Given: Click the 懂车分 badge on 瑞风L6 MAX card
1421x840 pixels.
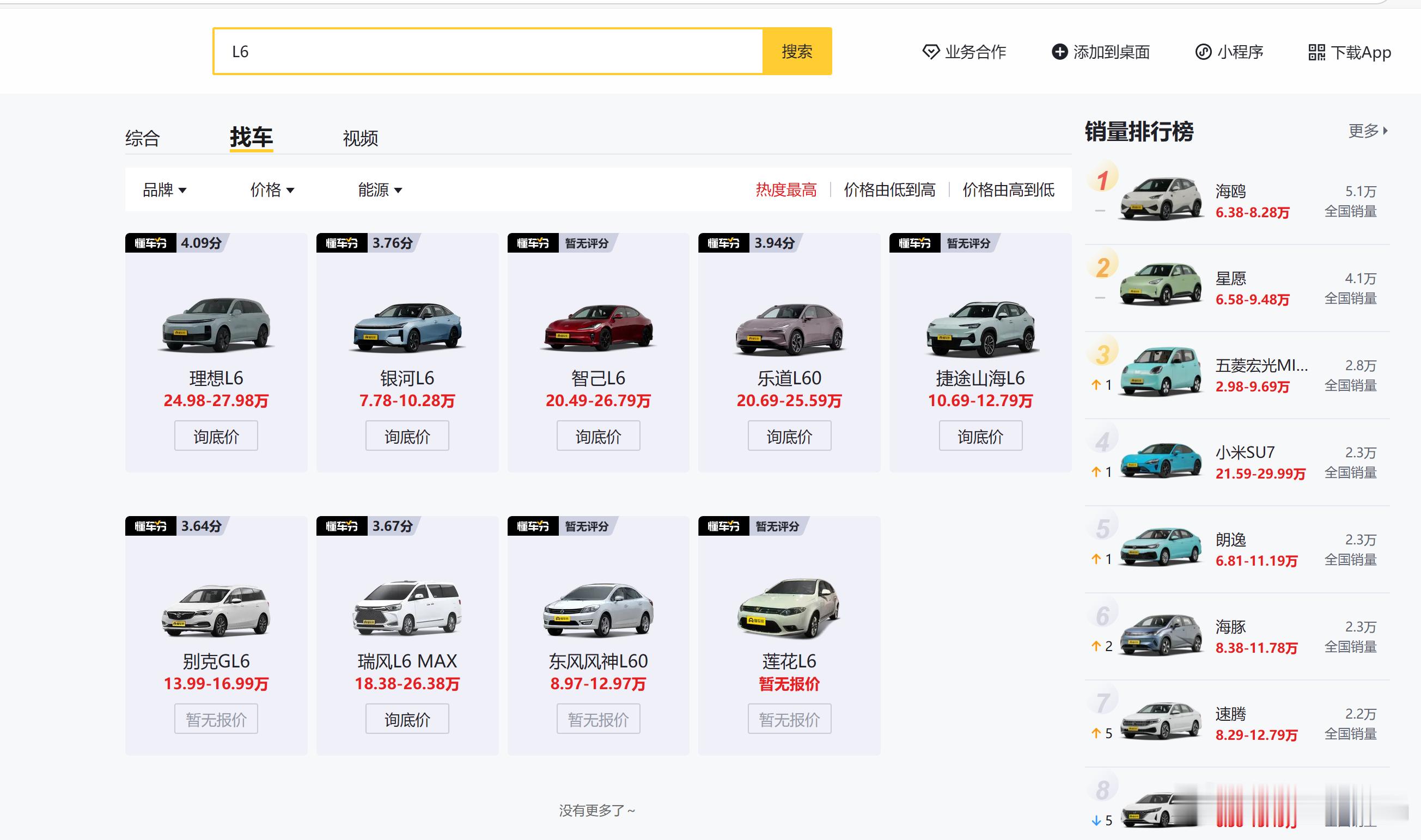Looking at the screenshot, I should [x=342, y=526].
